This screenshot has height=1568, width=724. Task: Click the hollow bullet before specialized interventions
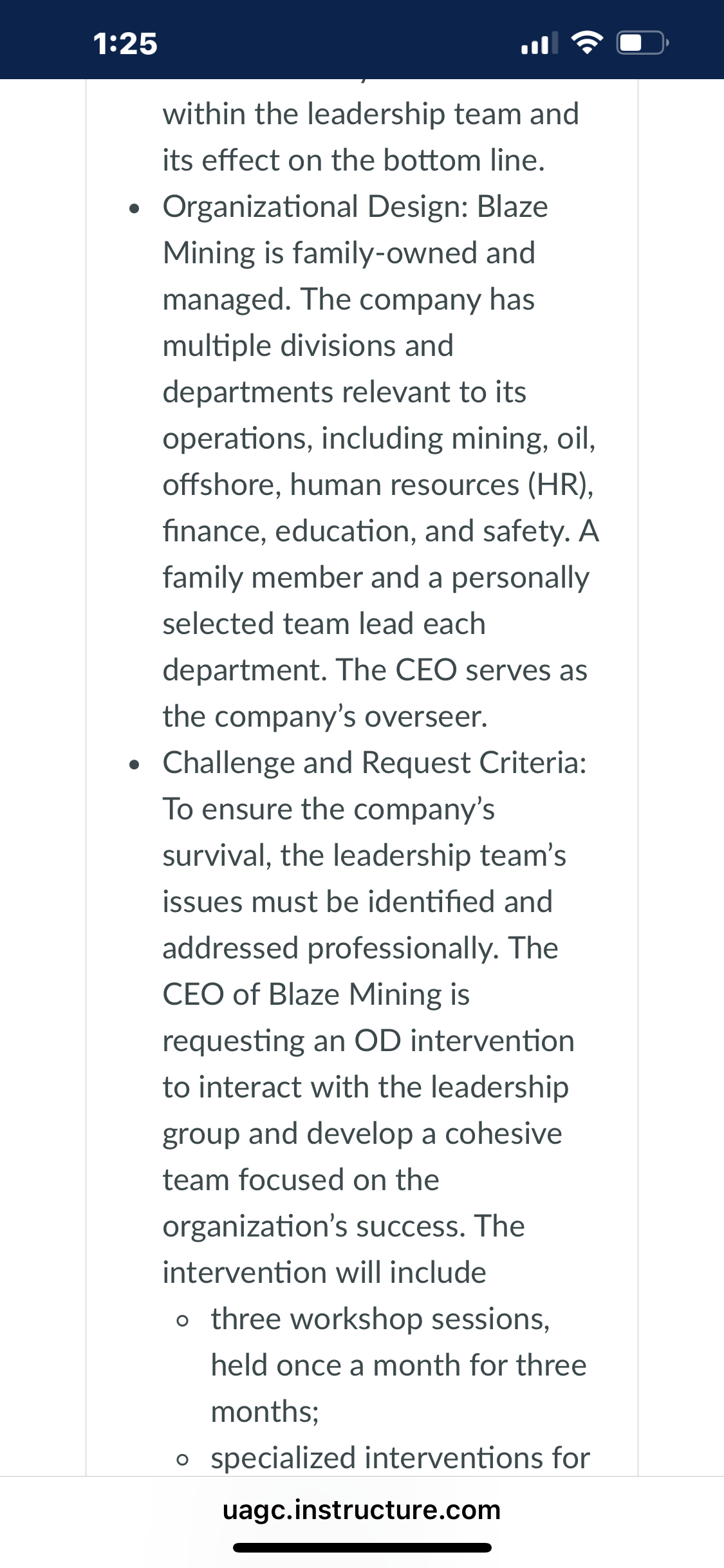pyautogui.click(x=183, y=1460)
